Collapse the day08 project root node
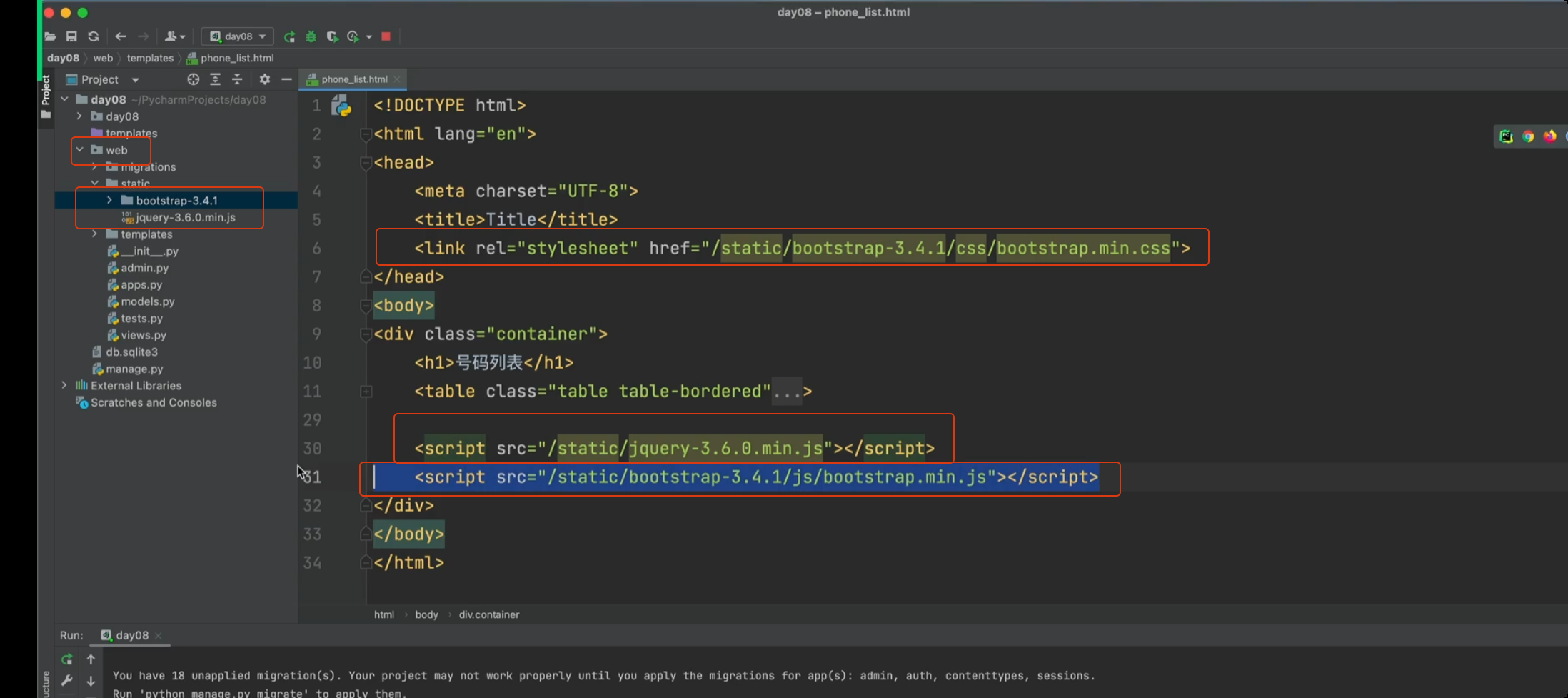 coord(65,99)
